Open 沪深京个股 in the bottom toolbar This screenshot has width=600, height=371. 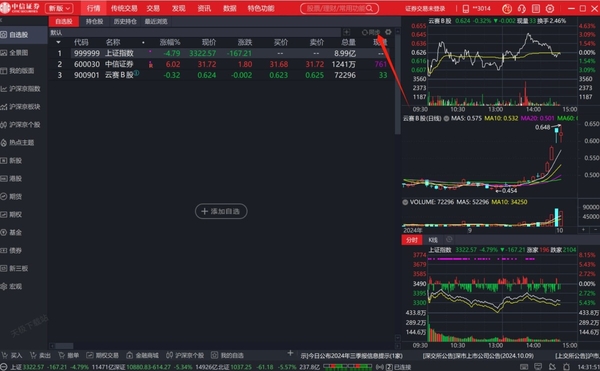coord(185,355)
